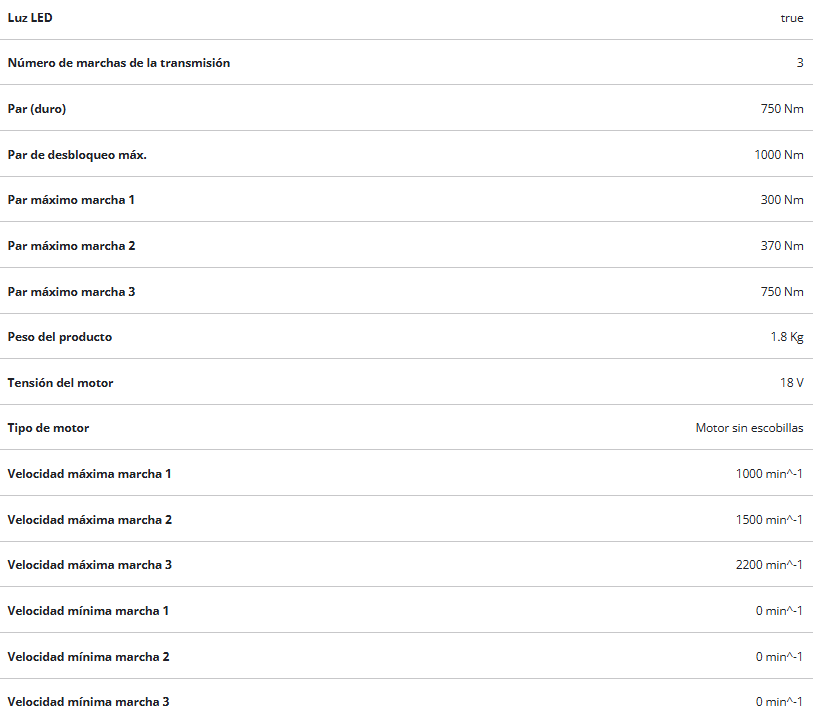
Task: Select the '1000 Nm' unlocking torque value
Action: tap(778, 155)
